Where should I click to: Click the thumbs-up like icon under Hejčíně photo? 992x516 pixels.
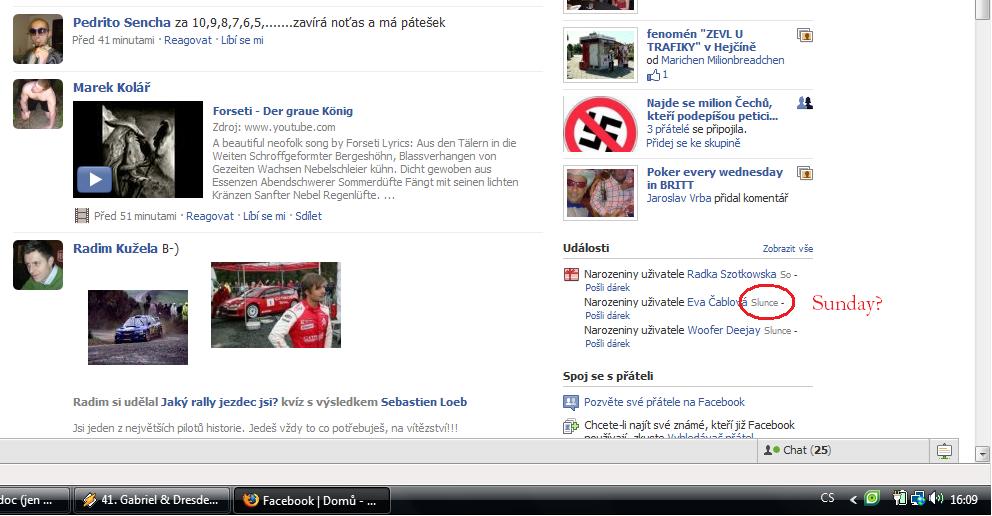click(x=653, y=75)
